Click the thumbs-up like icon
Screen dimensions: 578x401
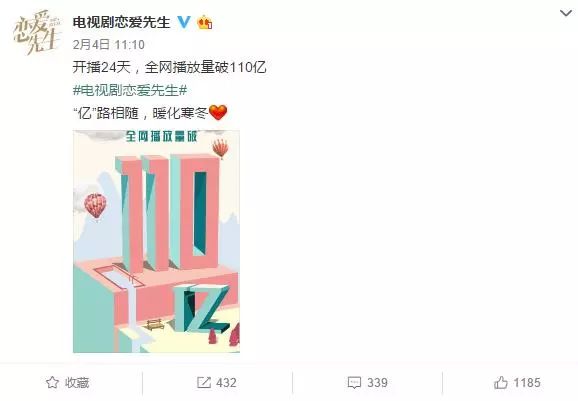(501, 383)
